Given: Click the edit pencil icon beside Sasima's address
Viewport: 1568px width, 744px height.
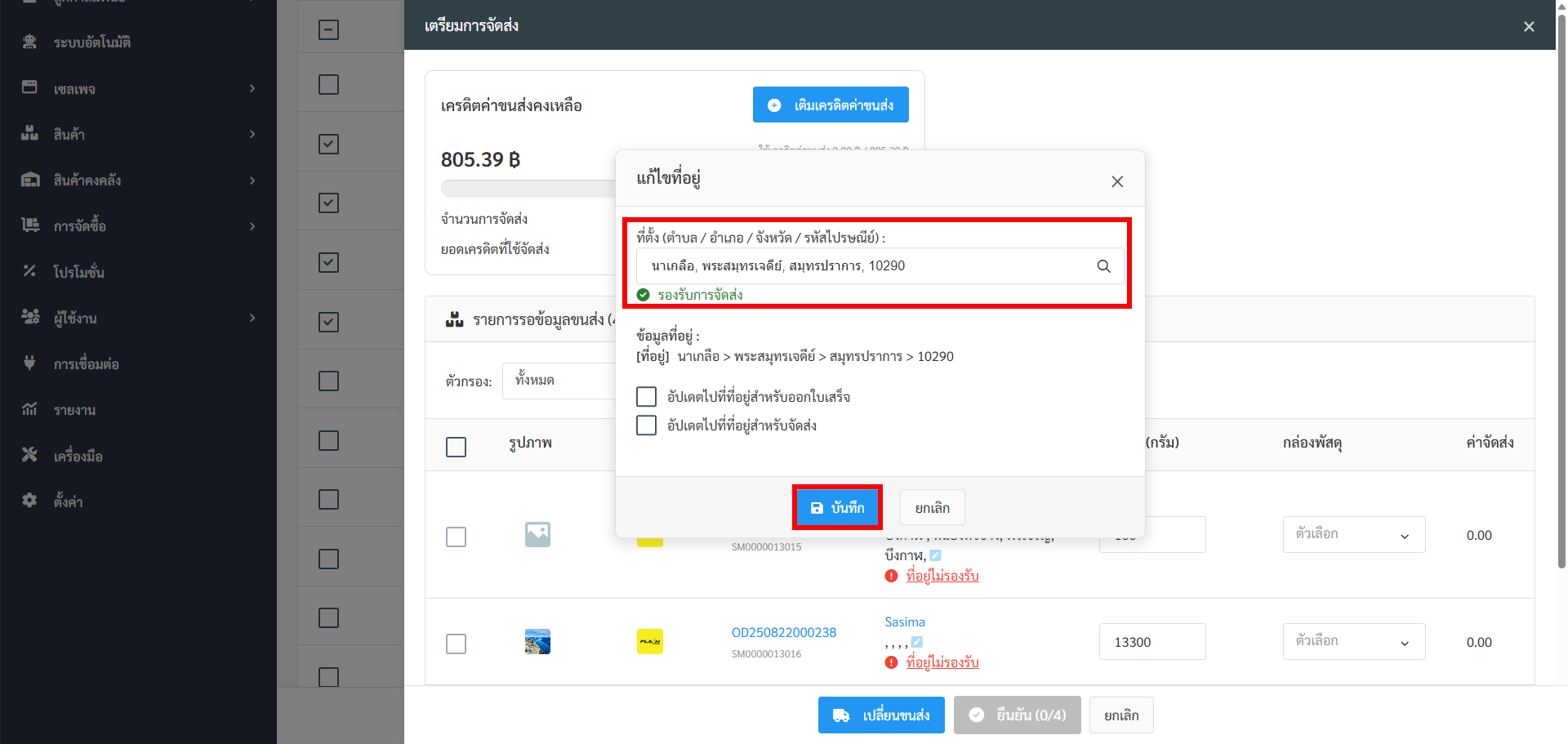Looking at the screenshot, I should [x=917, y=642].
